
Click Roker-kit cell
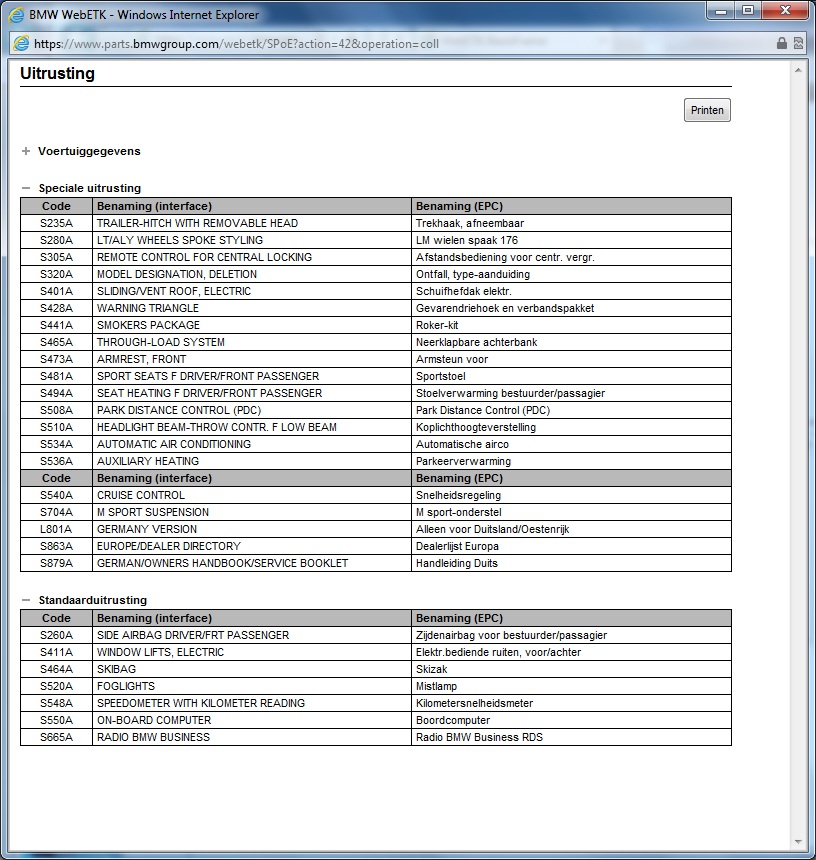click(571, 325)
